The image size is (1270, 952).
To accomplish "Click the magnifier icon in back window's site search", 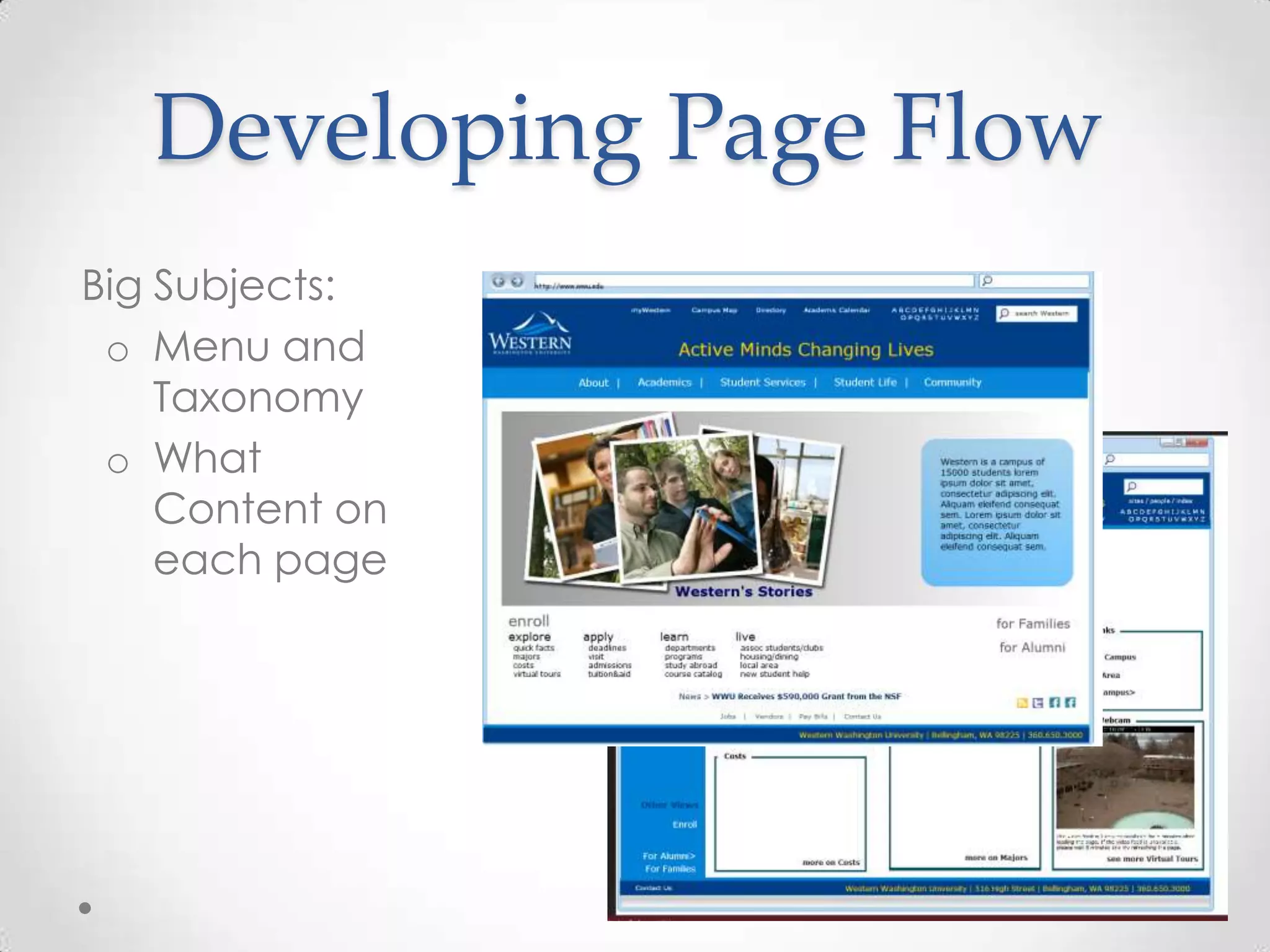I will [x=1132, y=487].
